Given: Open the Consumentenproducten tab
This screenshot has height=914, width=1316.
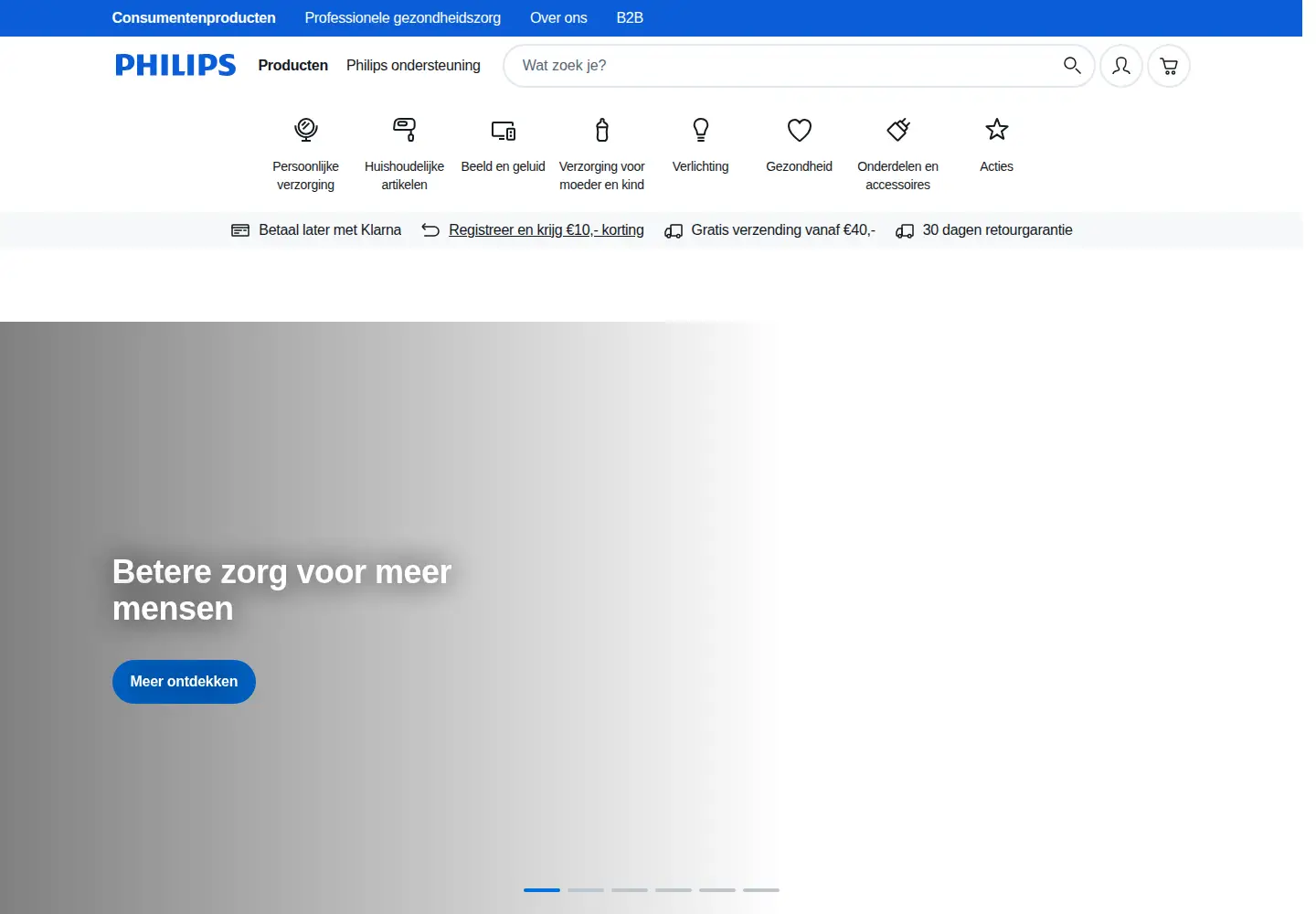Looking at the screenshot, I should [x=194, y=17].
